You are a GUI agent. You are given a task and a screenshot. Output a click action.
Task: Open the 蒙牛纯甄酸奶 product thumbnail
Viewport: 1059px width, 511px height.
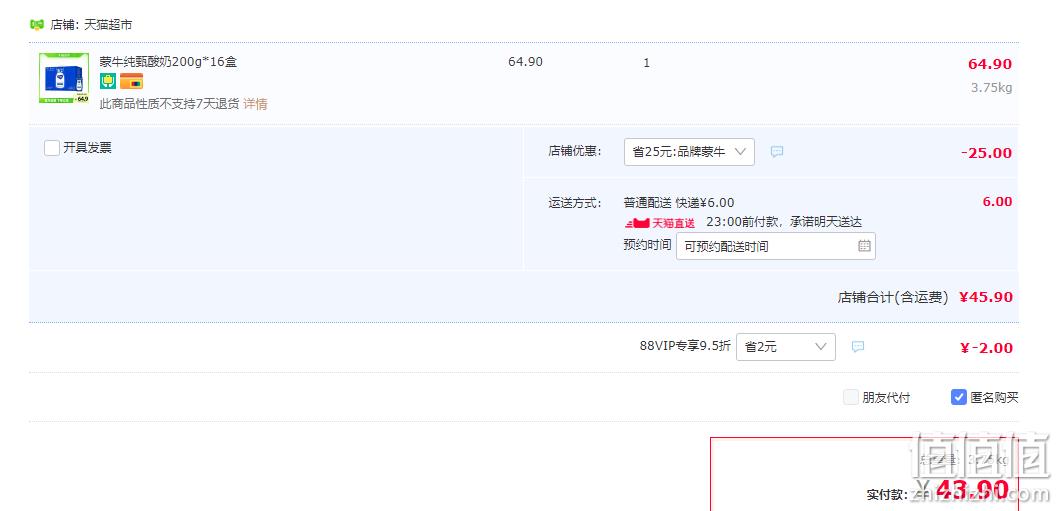pos(63,78)
